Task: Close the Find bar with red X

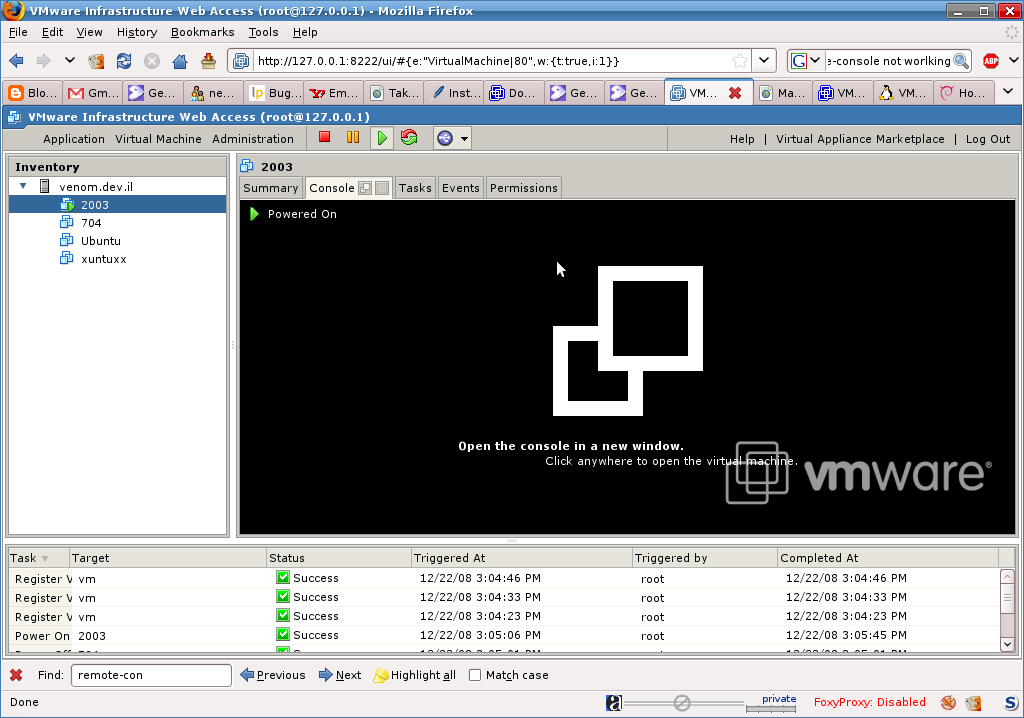Action: click(x=16, y=675)
